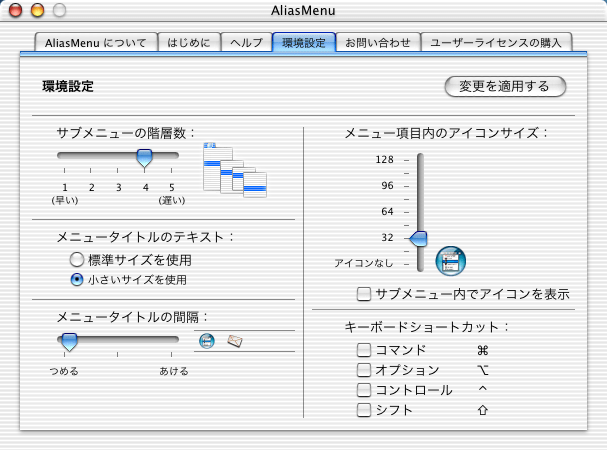Close the AliasMenu window with the red button

pyautogui.click(x=15, y=10)
